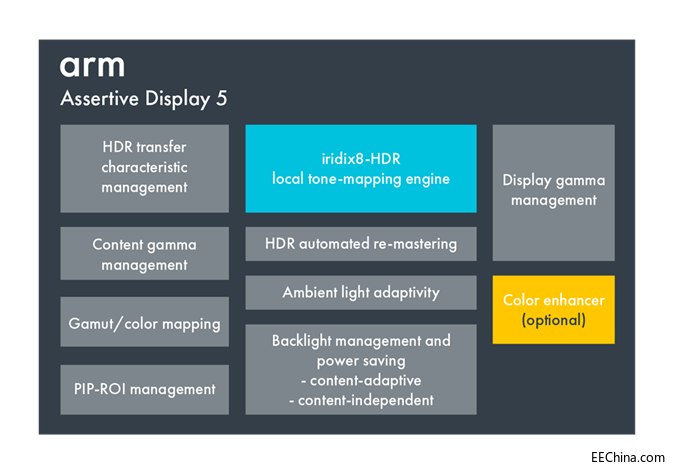
Task: Select the Backlight management and power saving block
Action: pyautogui.click(x=361, y=370)
